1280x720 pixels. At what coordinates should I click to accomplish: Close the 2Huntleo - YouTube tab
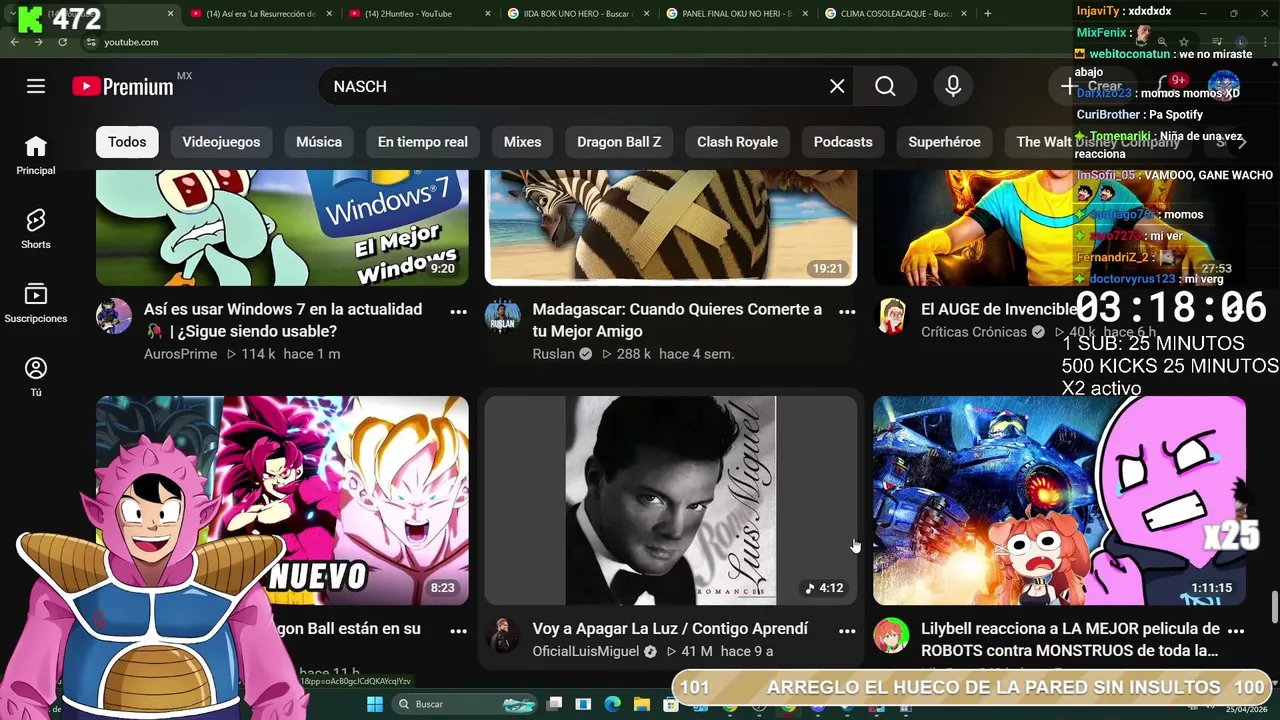tap(488, 13)
